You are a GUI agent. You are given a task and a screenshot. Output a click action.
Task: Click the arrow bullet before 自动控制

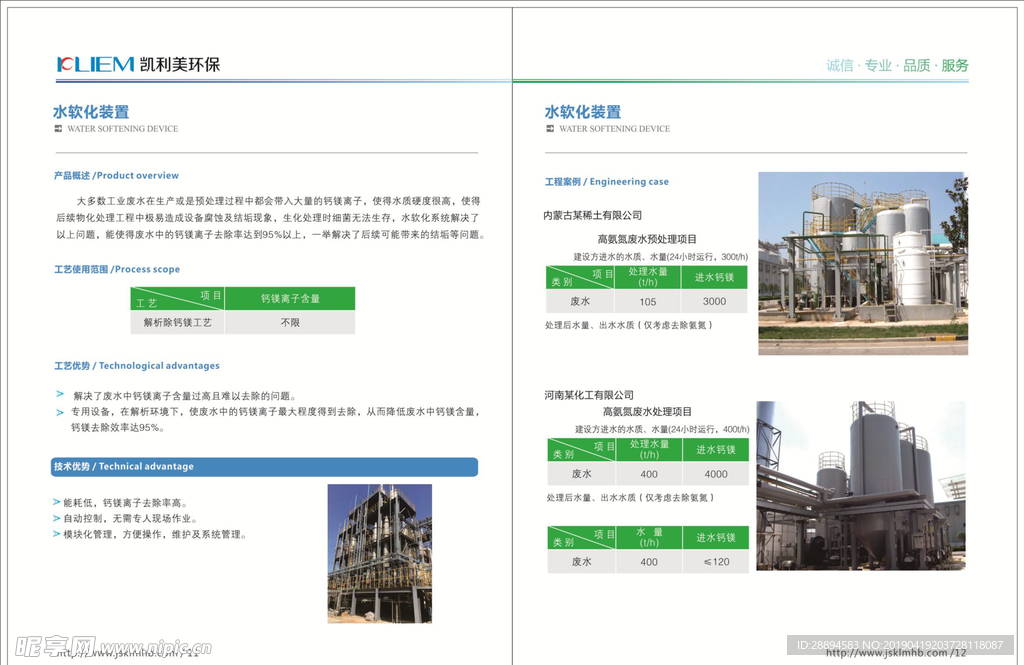point(56,518)
